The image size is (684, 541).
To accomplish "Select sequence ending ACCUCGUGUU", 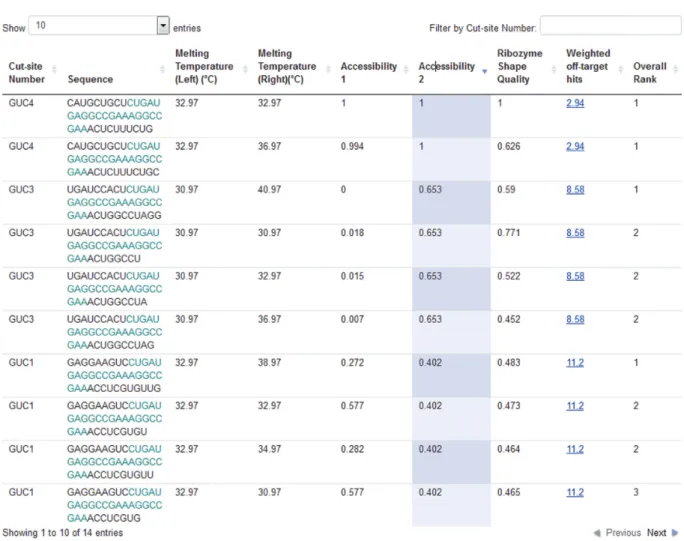I will (114, 462).
